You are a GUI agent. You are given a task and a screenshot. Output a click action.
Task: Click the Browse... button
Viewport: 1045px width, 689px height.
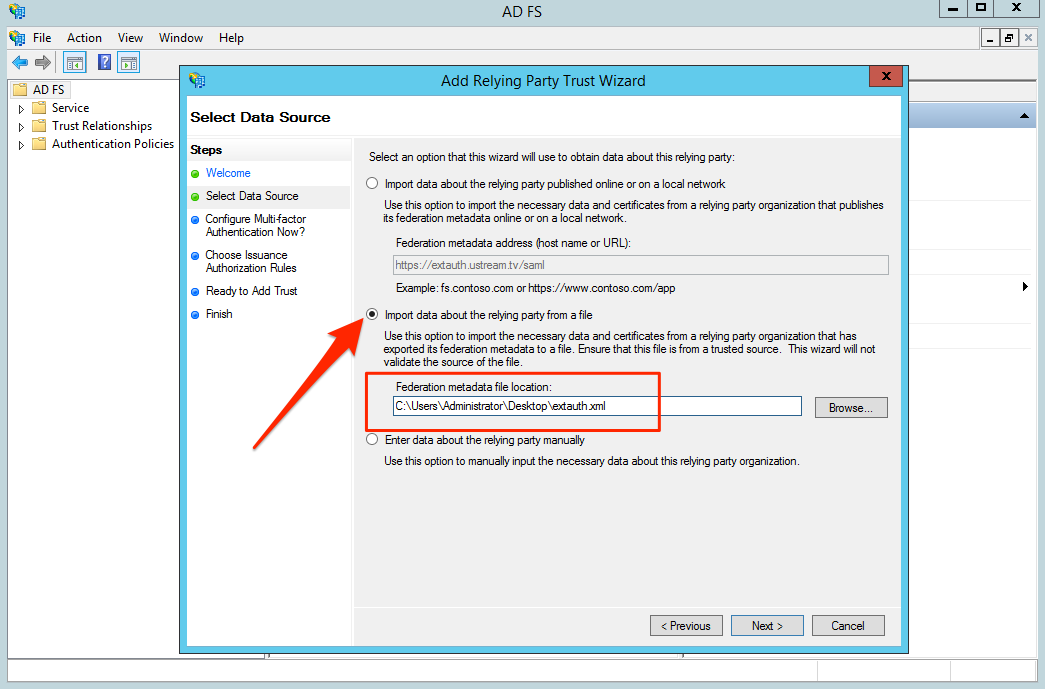click(851, 408)
